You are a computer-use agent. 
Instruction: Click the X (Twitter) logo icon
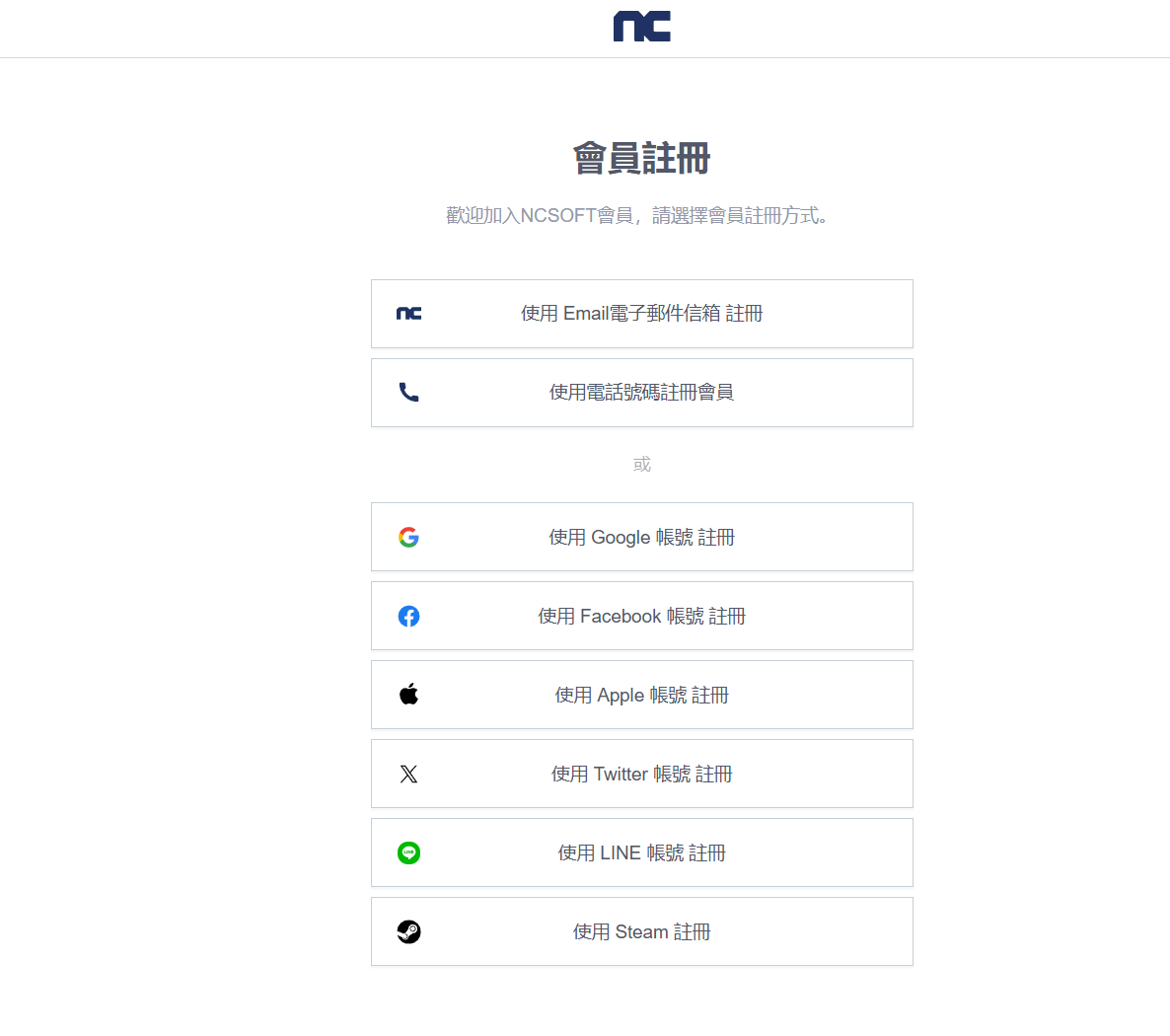tap(408, 774)
